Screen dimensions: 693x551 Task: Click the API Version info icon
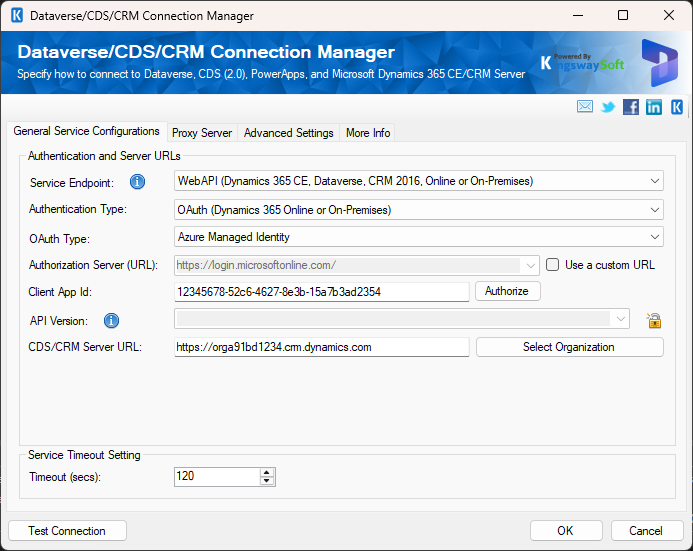[112, 320]
